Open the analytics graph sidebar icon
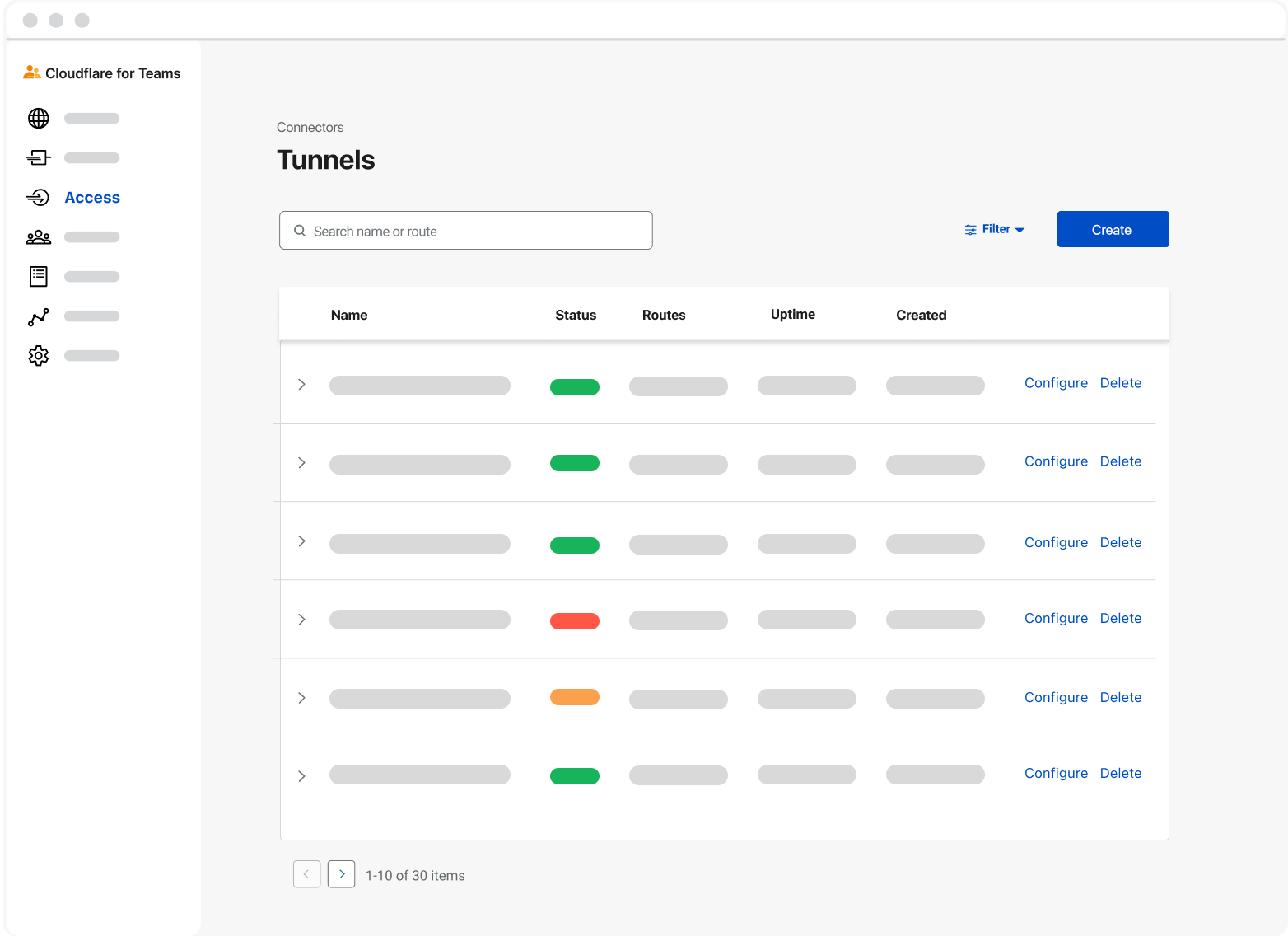Image resolution: width=1288 pixels, height=936 pixels. (39, 316)
